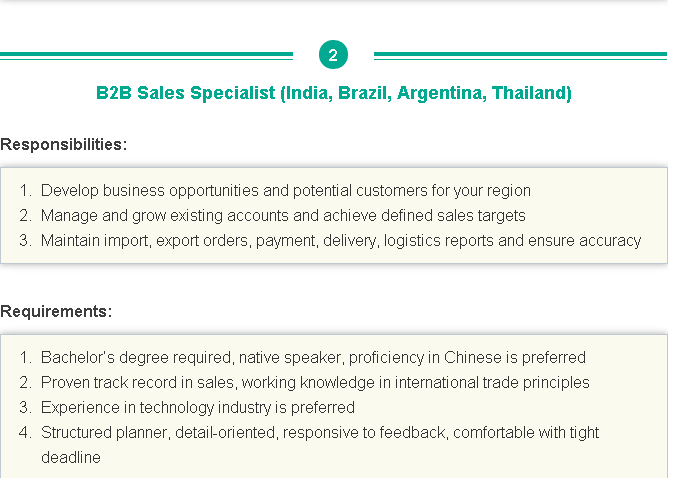Click 'comfortable with tight' text in requirements
The image size is (673, 478).
(526, 433)
